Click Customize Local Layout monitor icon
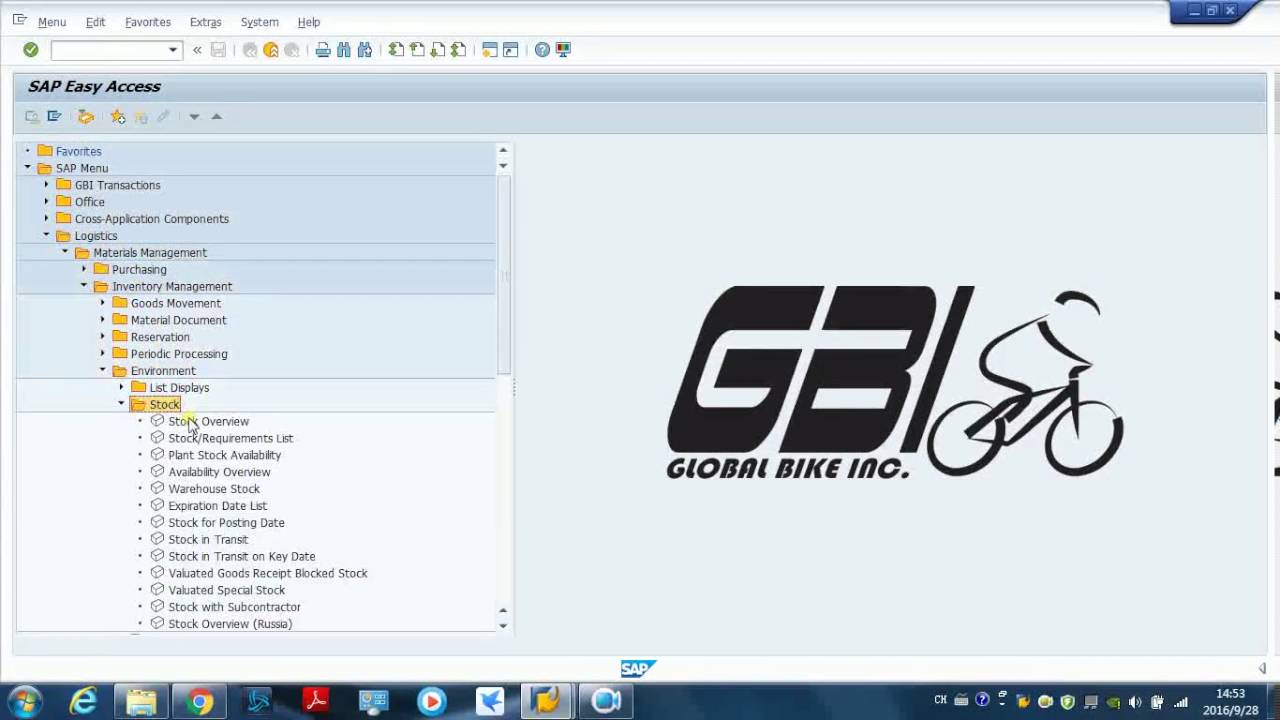Viewport: 1280px width, 720px height. (x=563, y=49)
